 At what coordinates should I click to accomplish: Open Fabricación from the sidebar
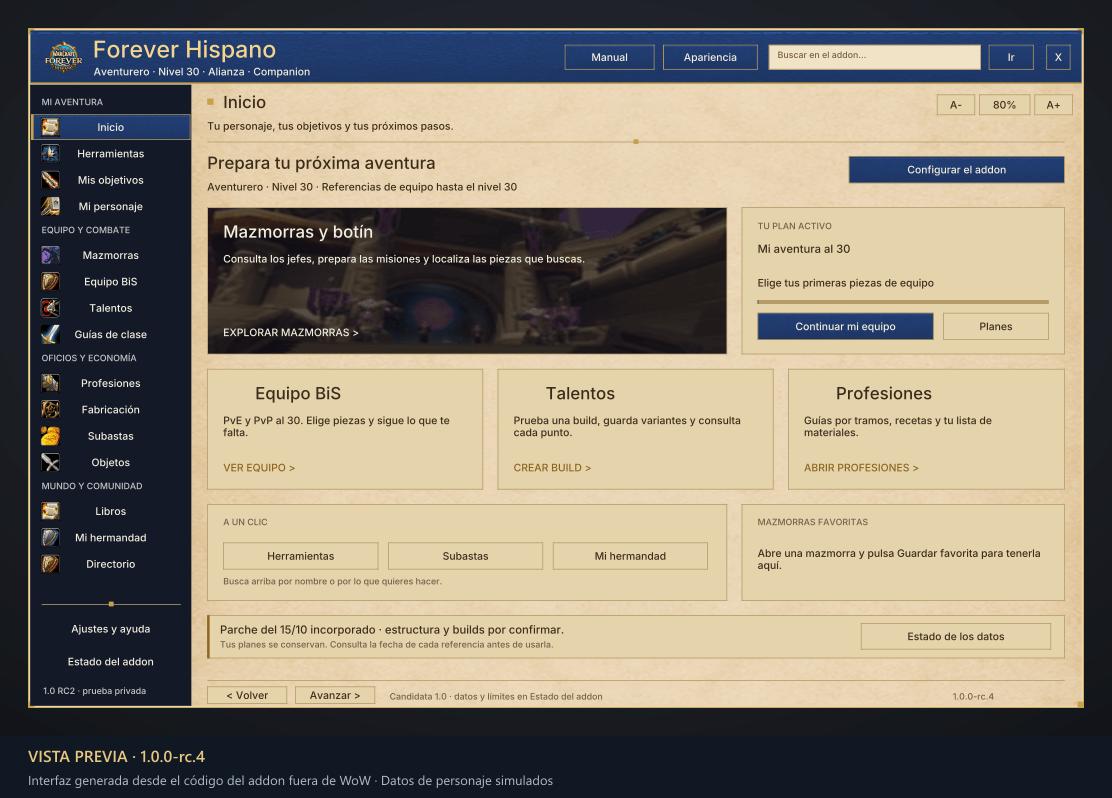pyautogui.click(x=111, y=409)
